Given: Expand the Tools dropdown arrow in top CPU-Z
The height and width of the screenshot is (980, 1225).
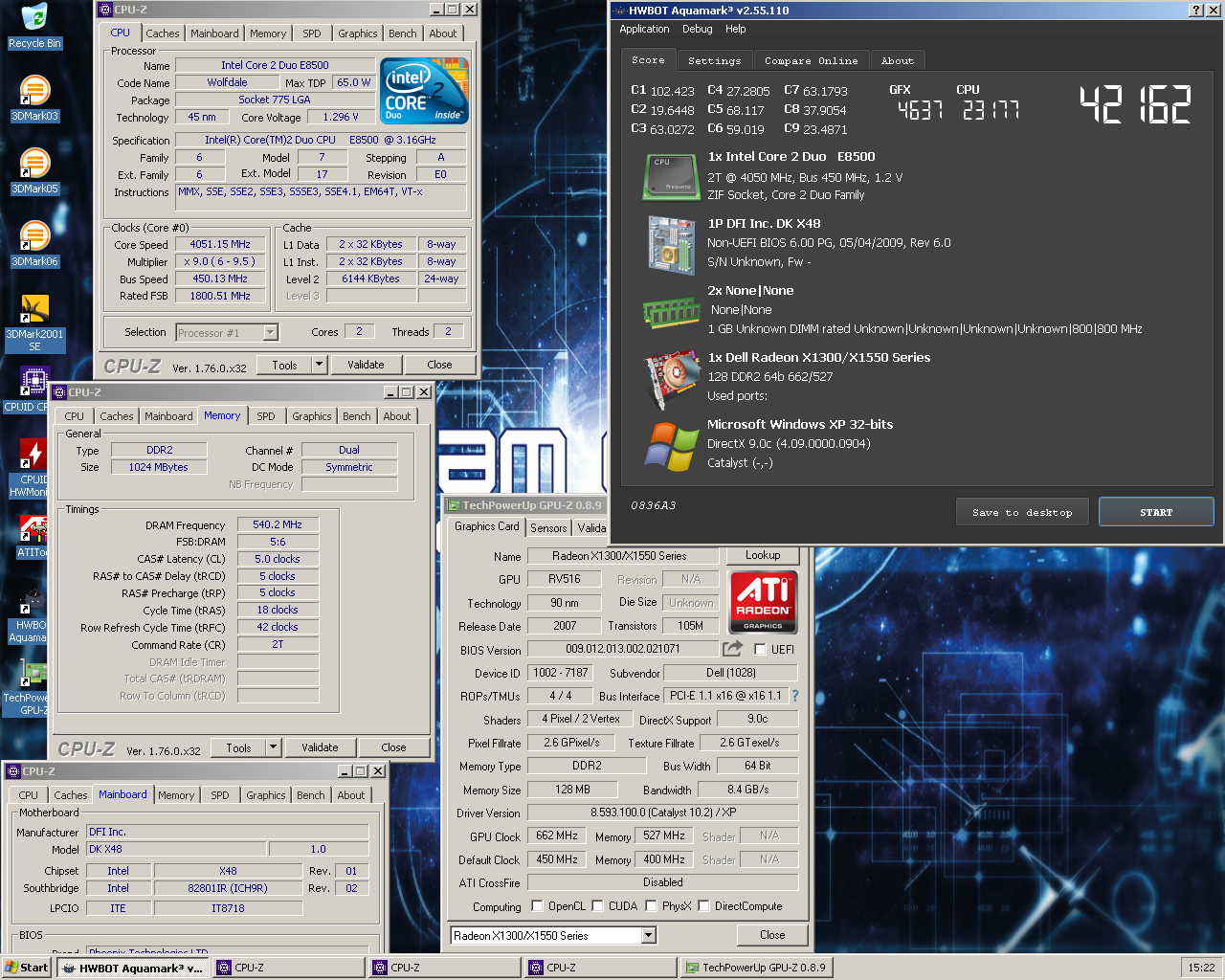Looking at the screenshot, I should click(x=320, y=365).
